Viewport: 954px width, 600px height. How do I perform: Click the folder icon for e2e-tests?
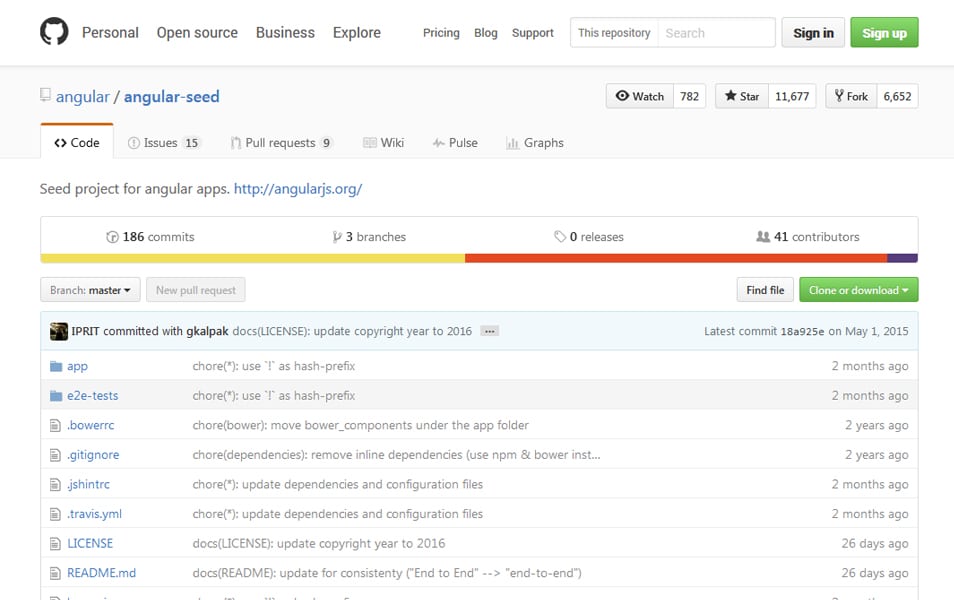point(56,396)
